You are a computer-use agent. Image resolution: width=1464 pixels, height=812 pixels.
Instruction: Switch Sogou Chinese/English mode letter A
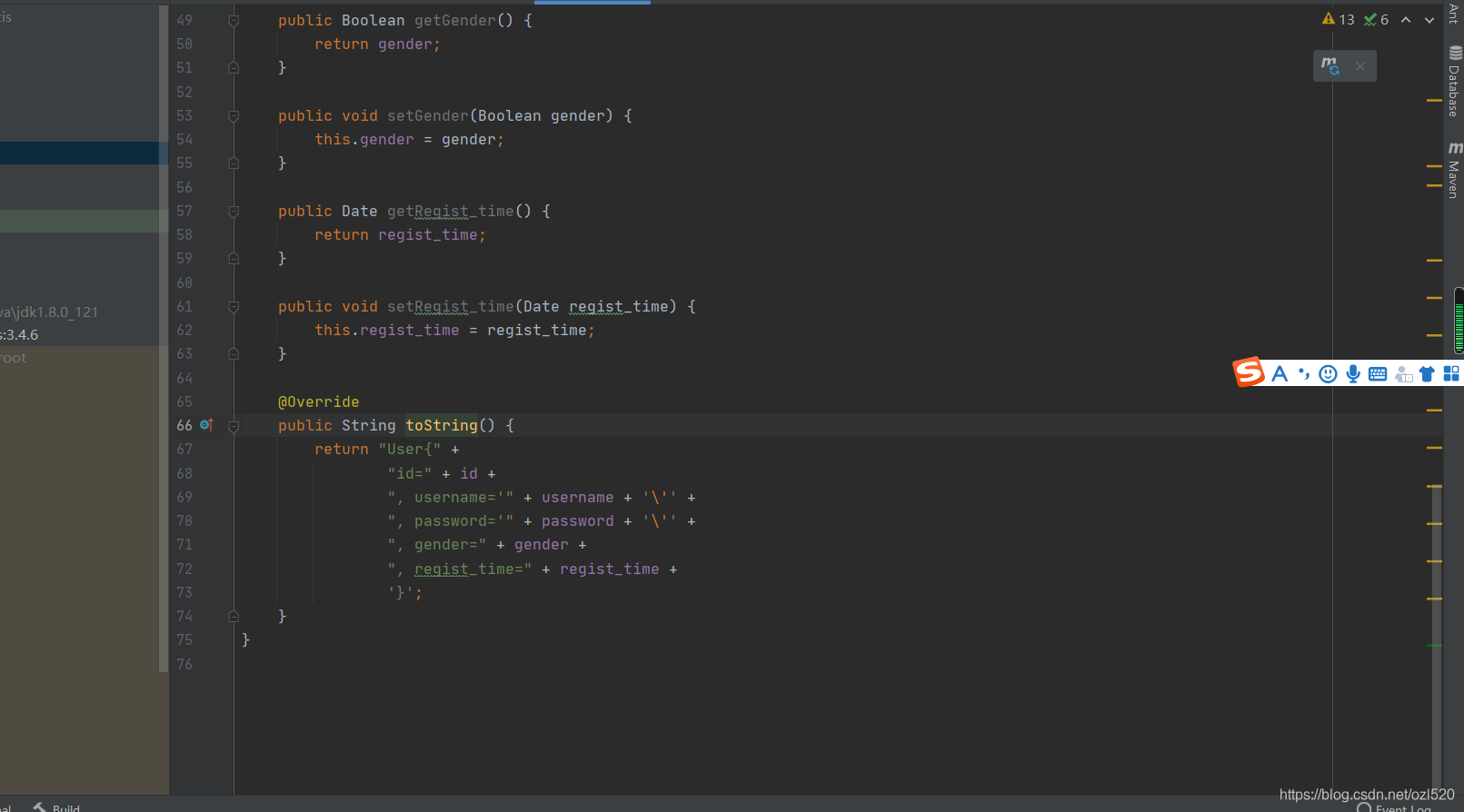coord(1280,373)
